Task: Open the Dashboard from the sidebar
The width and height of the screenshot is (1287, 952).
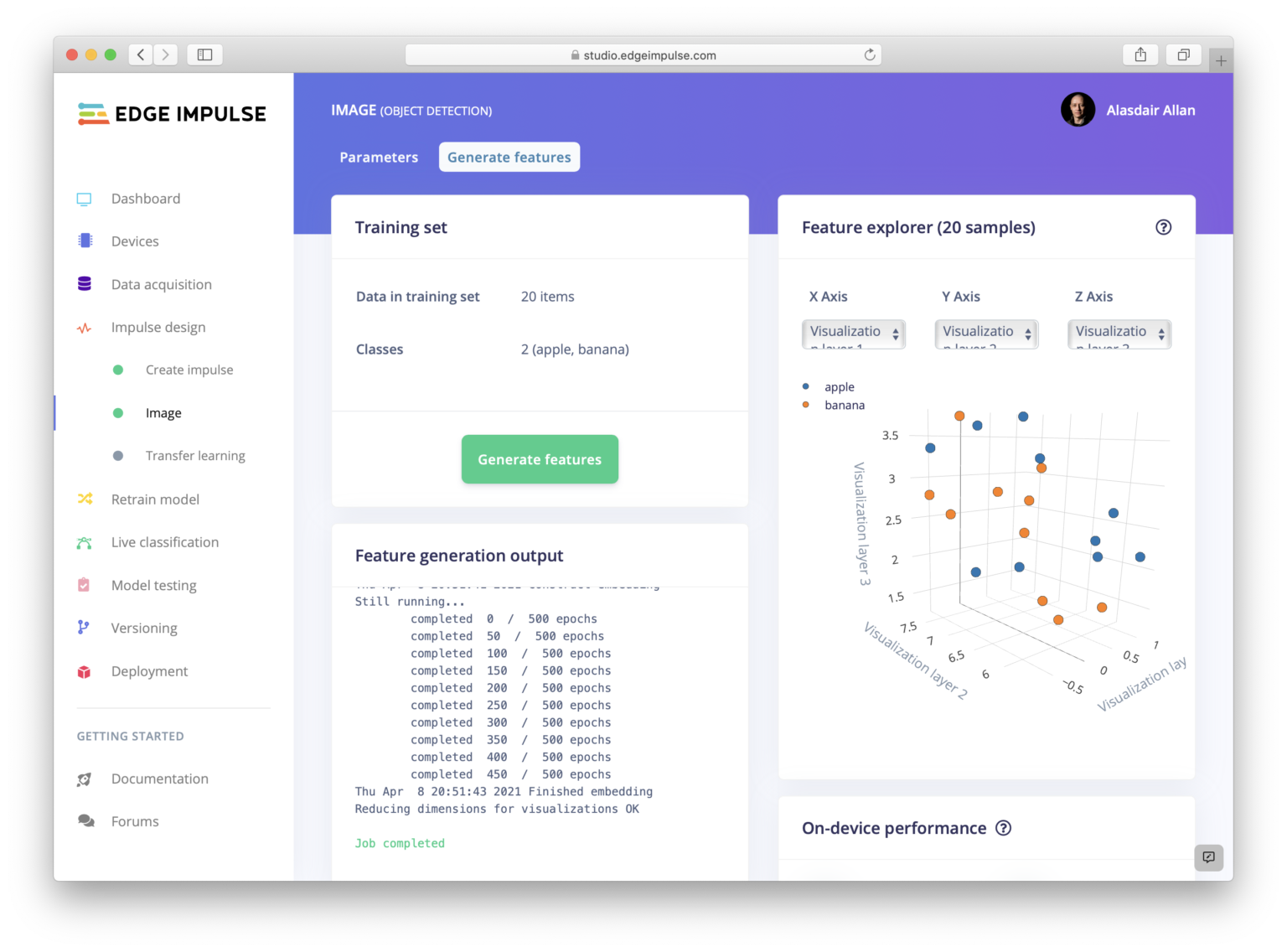Action: [x=145, y=198]
